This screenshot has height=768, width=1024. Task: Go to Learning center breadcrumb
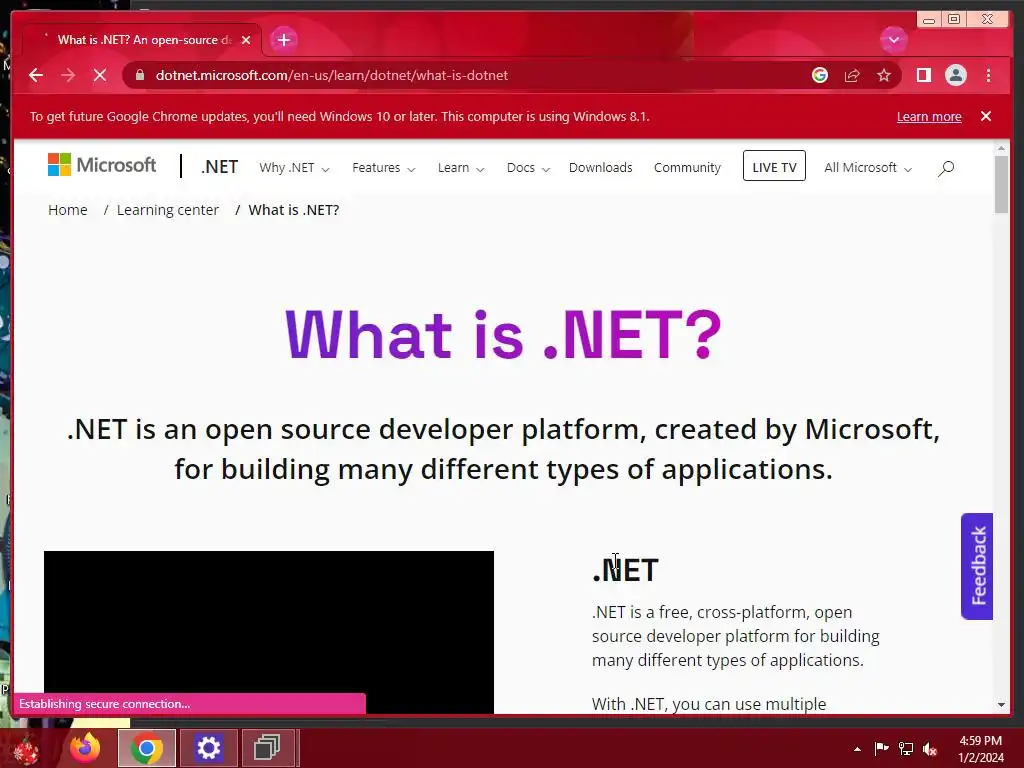168,210
